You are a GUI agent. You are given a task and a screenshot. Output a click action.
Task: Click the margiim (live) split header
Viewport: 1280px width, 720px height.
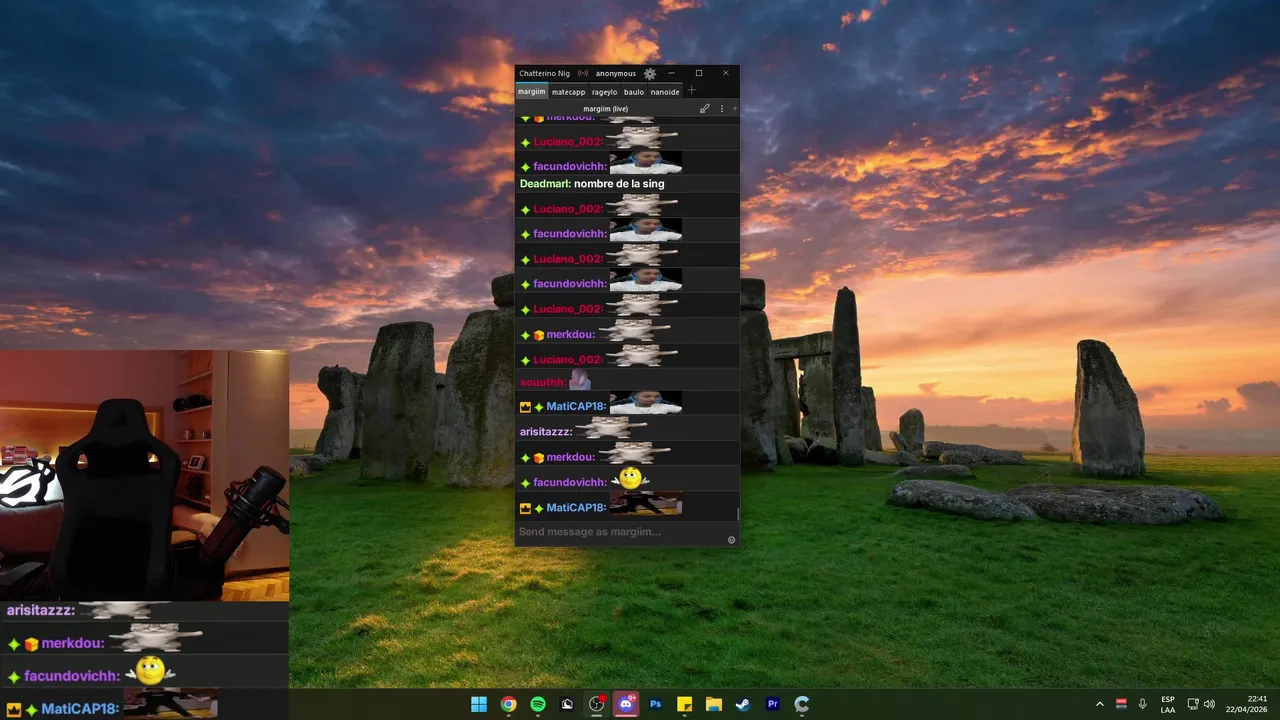pos(606,108)
